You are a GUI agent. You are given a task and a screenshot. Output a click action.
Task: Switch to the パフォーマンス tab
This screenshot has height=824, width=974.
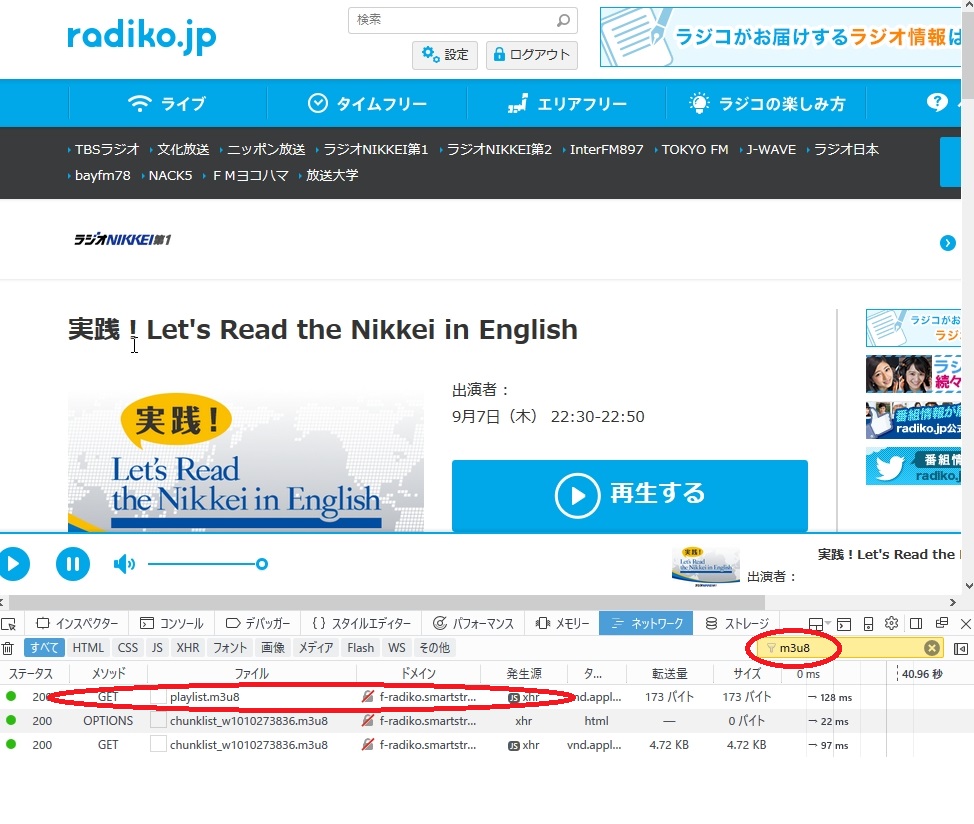tap(473, 623)
